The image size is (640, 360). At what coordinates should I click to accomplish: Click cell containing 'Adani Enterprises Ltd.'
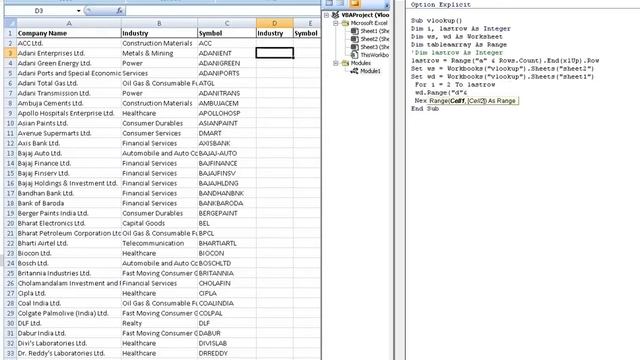coord(69,53)
